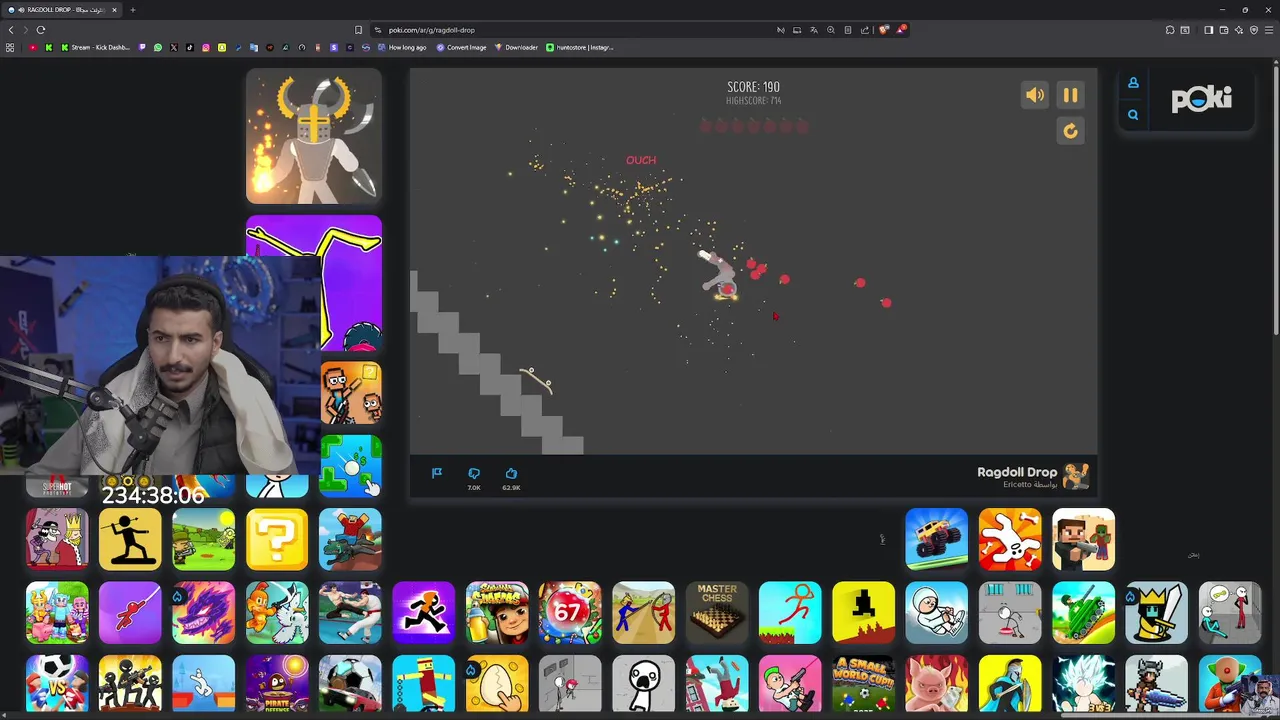
Task: Open the Downloader bookmark
Action: tap(516, 47)
